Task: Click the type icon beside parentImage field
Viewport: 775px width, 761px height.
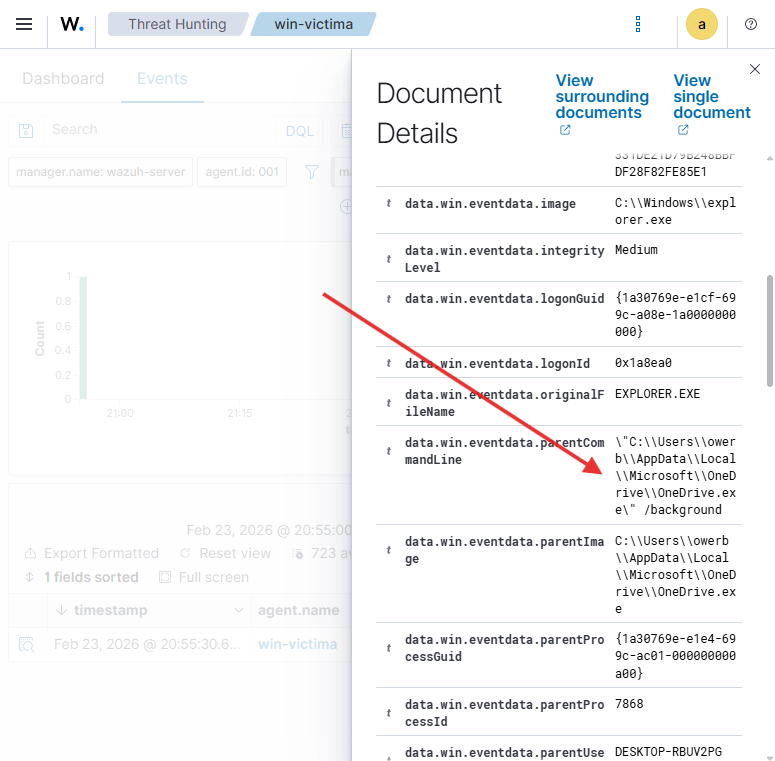Action: tap(389, 550)
